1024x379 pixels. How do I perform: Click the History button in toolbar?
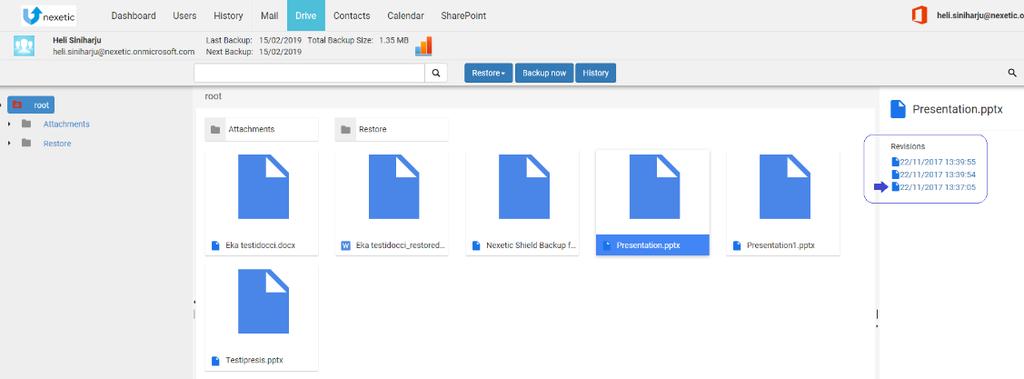coord(596,73)
